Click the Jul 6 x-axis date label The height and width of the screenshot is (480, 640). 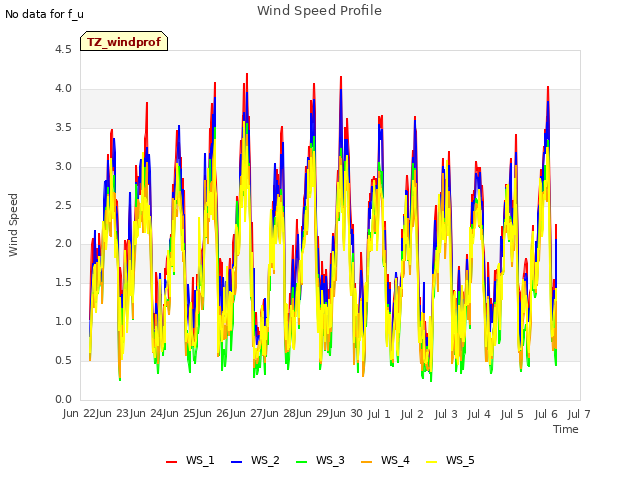tap(546, 414)
